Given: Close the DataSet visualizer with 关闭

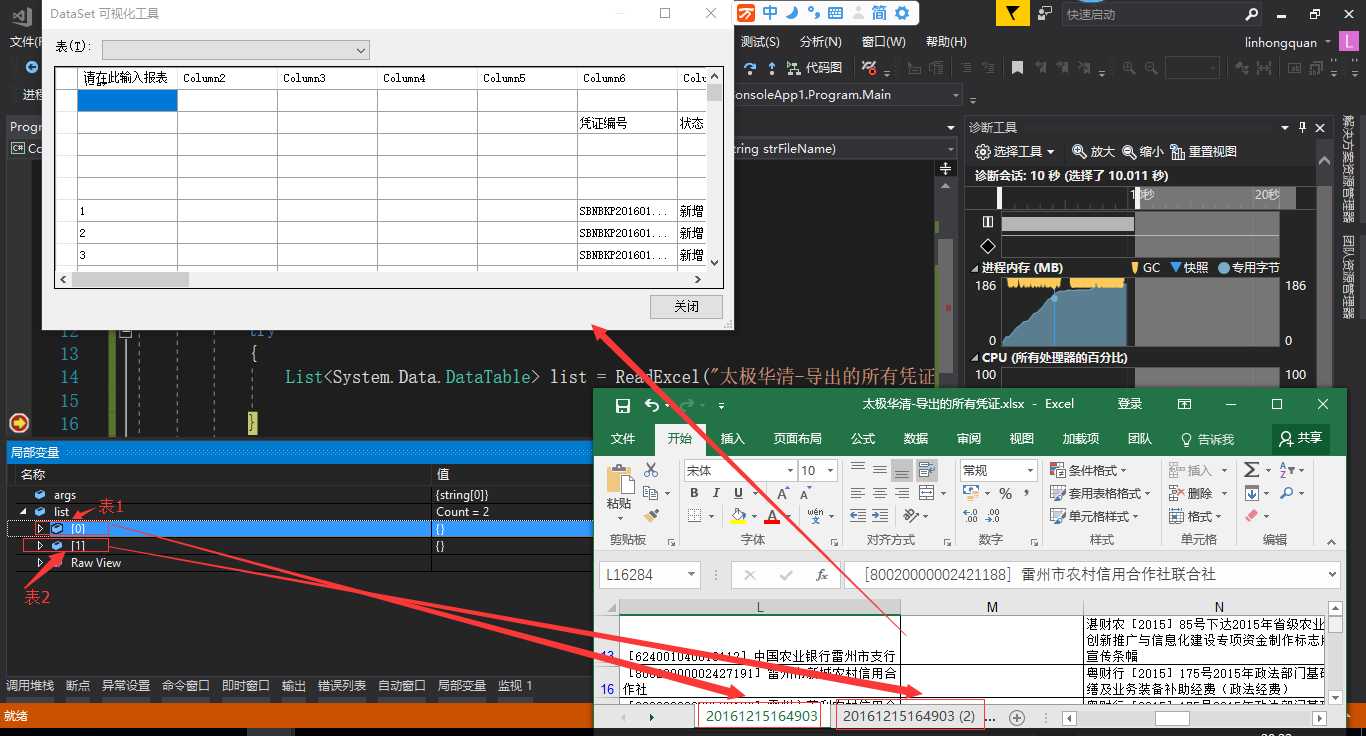Looking at the screenshot, I should (686, 306).
